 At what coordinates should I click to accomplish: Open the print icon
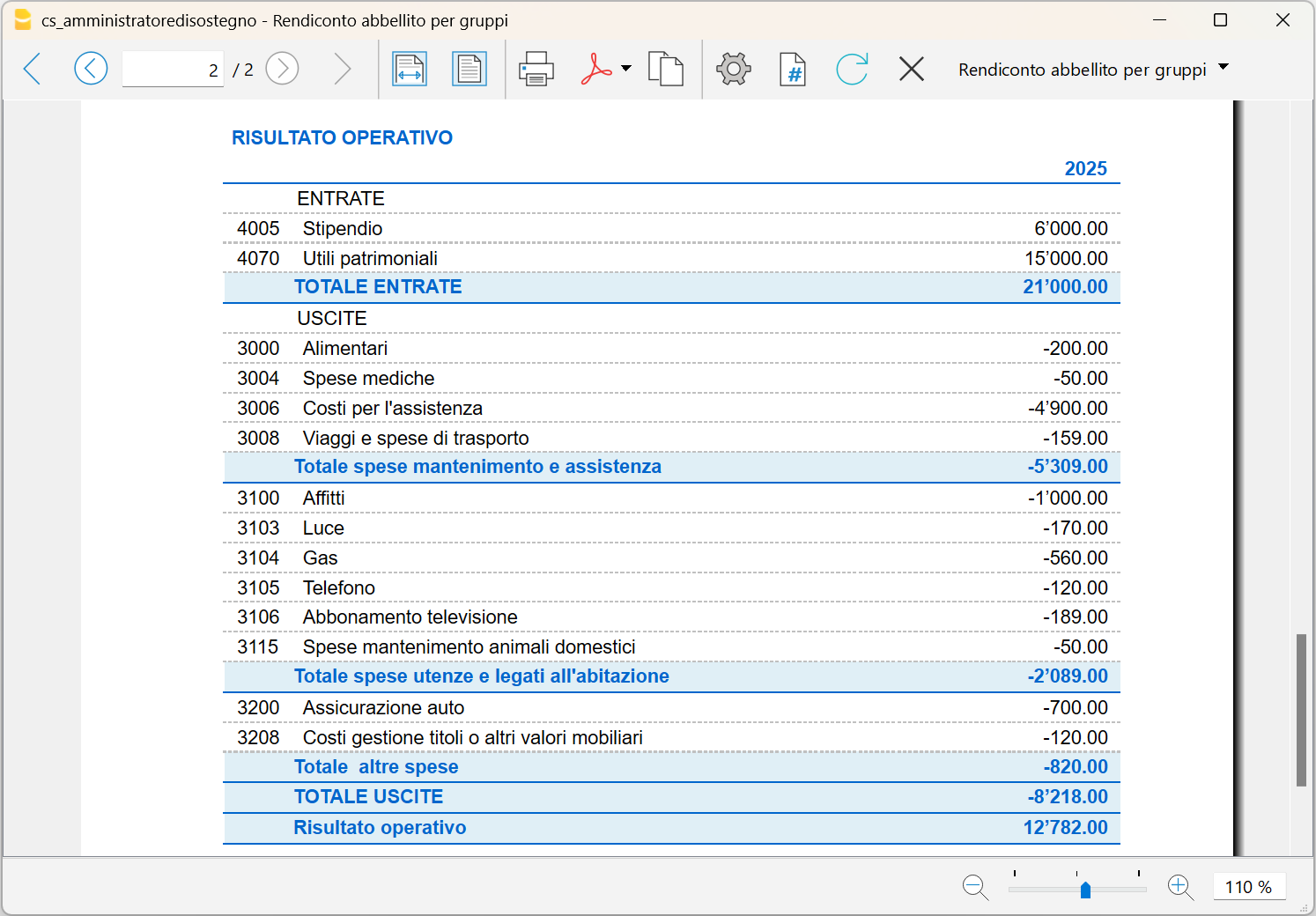click(536, 70)
